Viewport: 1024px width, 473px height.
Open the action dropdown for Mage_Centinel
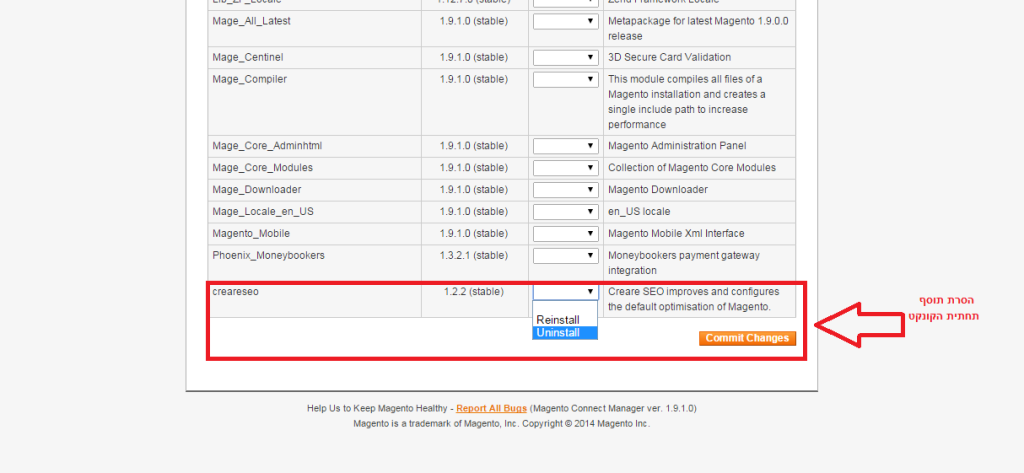pos(566,57)
